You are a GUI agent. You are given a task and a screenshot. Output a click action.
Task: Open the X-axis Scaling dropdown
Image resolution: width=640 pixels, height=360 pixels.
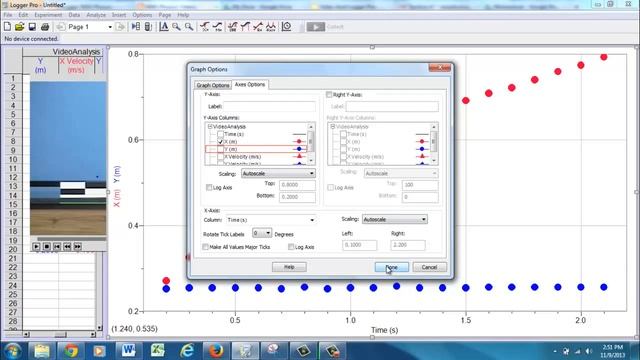[395, 220]
